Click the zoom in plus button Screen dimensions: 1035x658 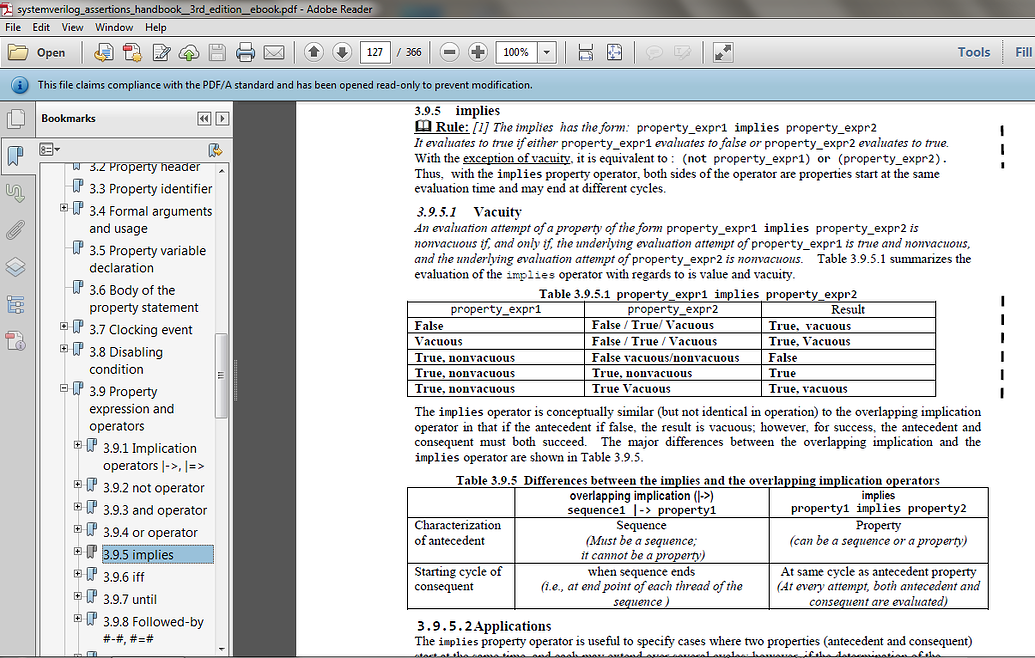(x=478, y=52)
